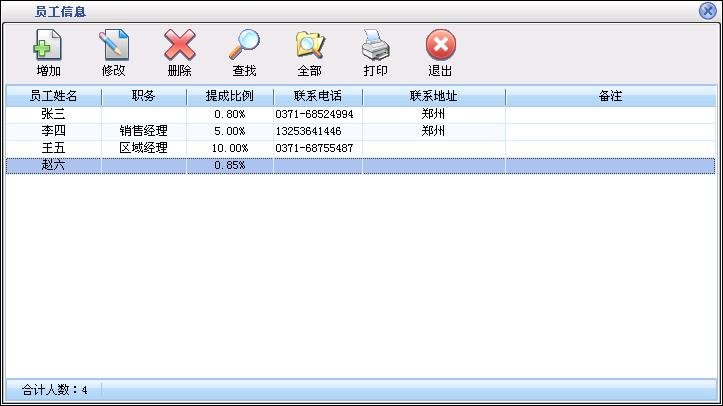
Task: Click the 职务 column header
Action: click(x=143, y=97)
